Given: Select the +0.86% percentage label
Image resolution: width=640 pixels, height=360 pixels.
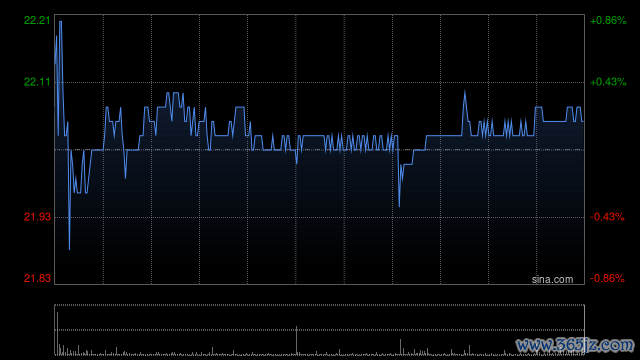Looking at the screenshot, I should click(x=608, y=20).
